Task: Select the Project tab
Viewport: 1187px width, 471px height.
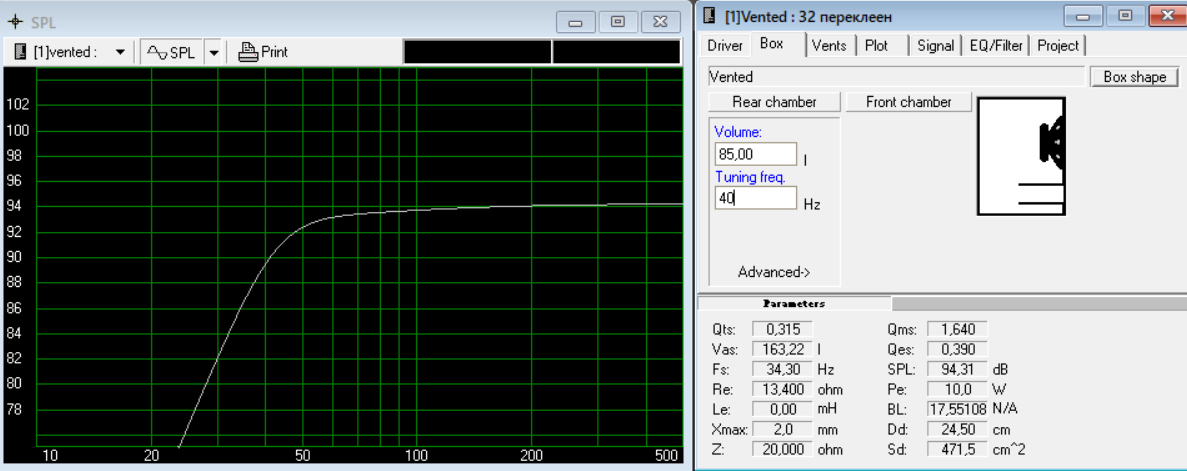Action: click(x=1058, y=45)
